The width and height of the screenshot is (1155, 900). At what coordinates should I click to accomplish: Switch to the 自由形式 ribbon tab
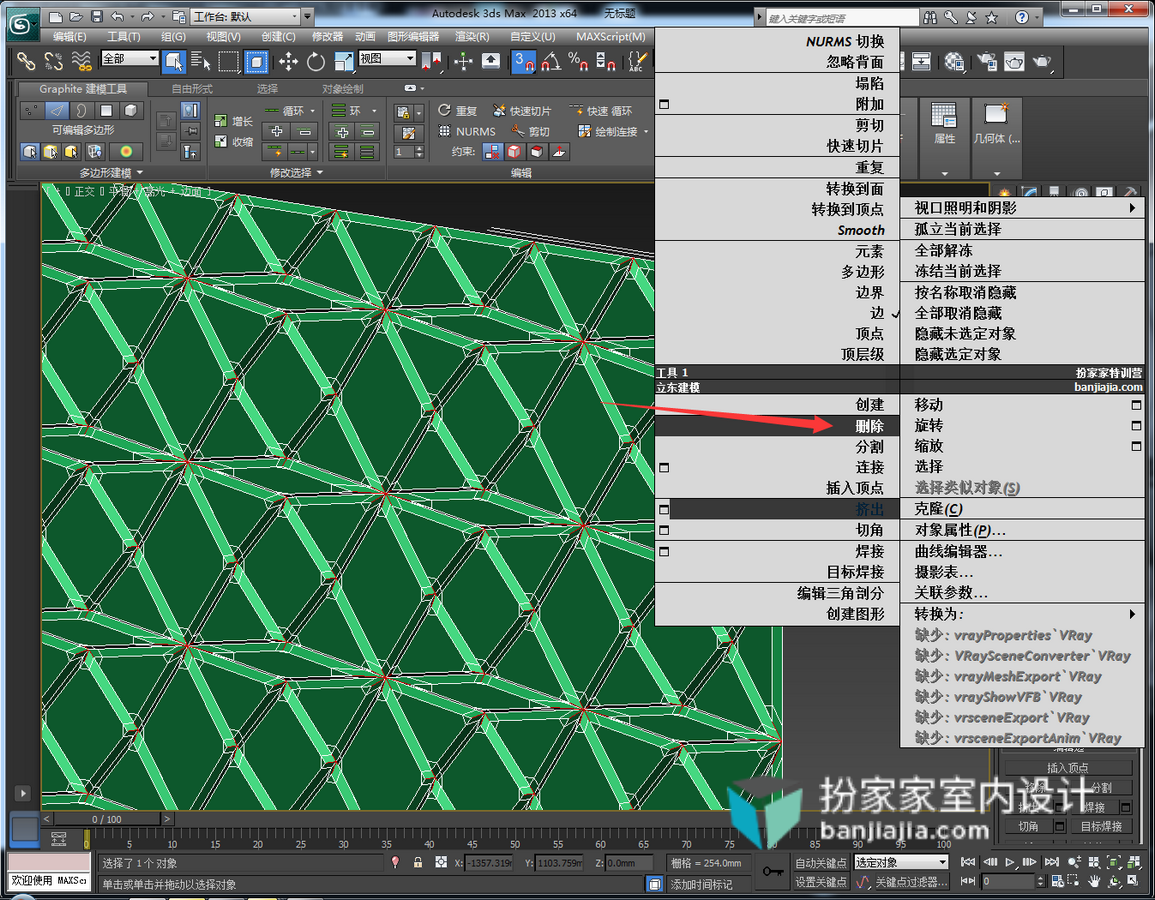pyautogui.click(x=192, y=88)
